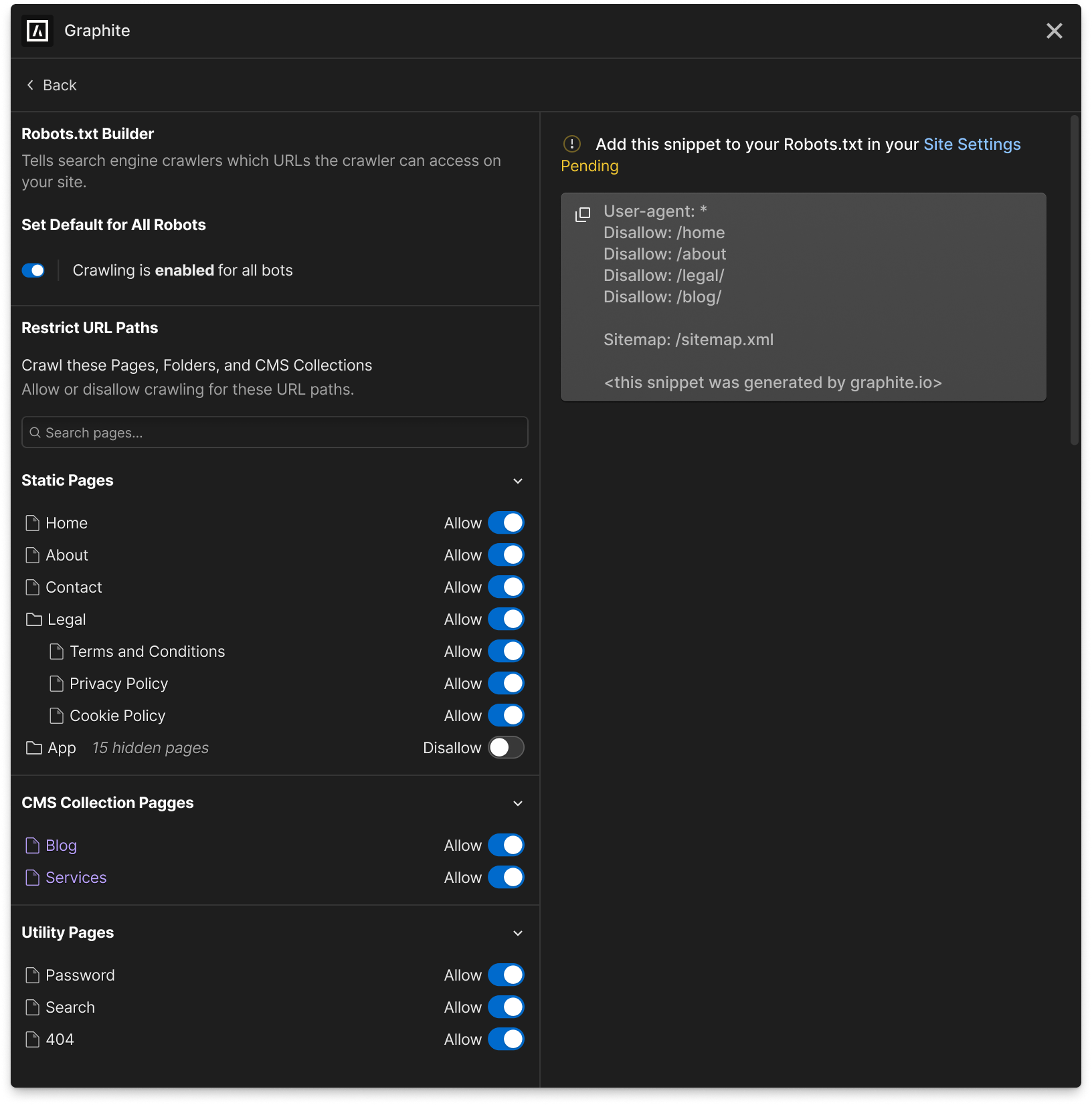
Task: Enable crawling with App folder Disallow switch
Action: [506, 748]
